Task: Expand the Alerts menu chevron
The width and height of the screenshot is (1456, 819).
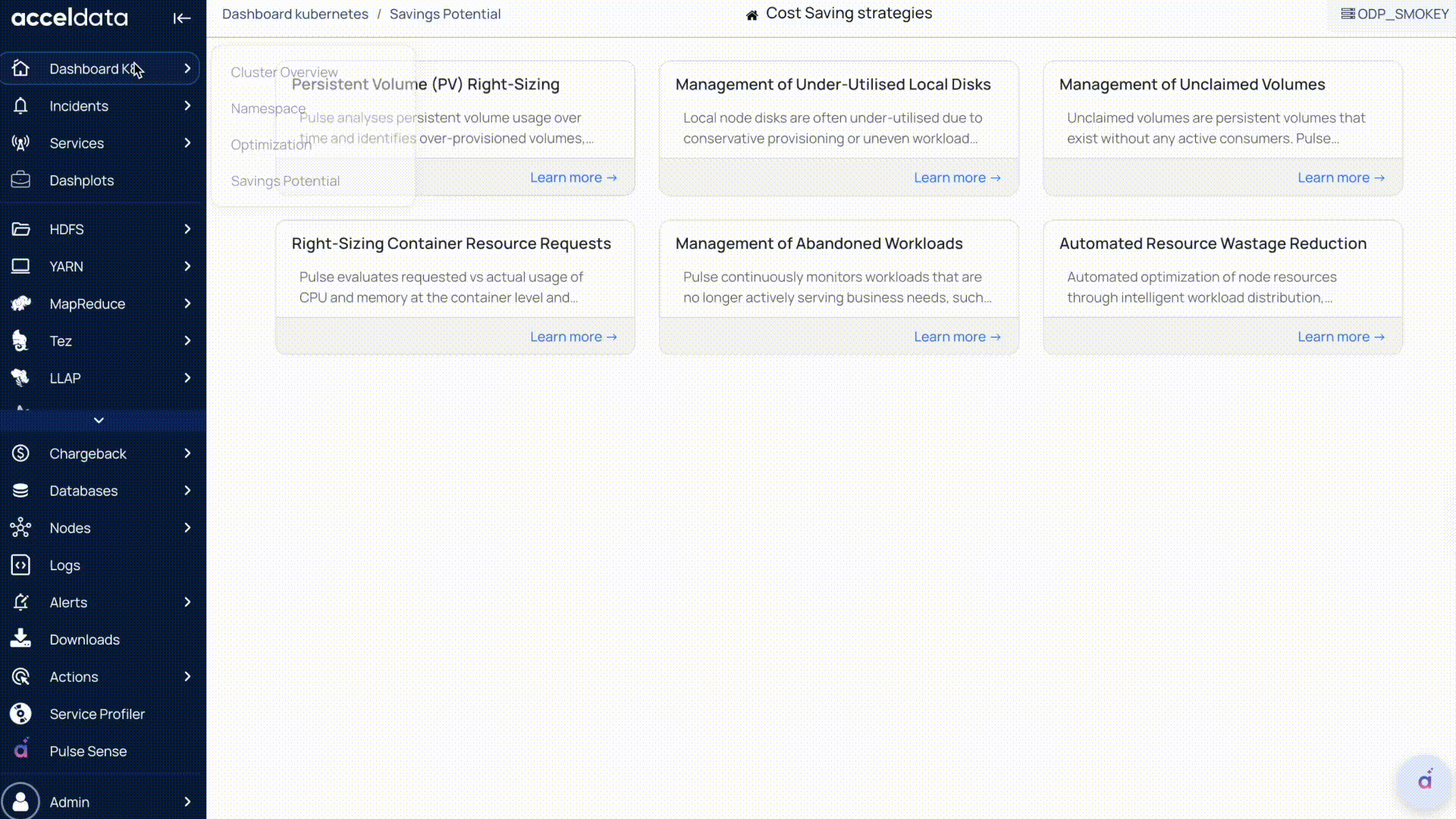Action: tap(187, 602)
